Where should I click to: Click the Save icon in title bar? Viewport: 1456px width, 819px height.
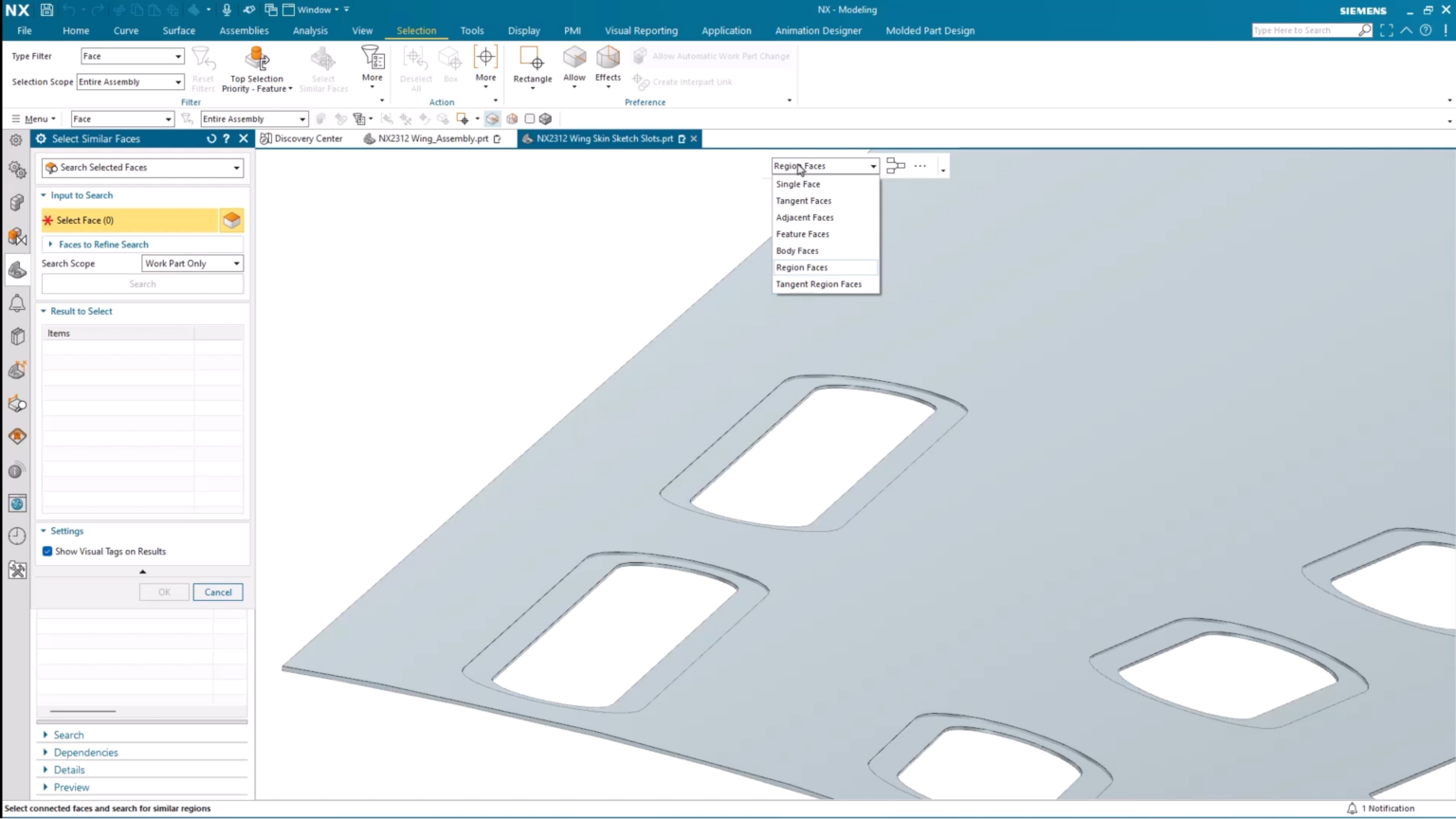46,9
